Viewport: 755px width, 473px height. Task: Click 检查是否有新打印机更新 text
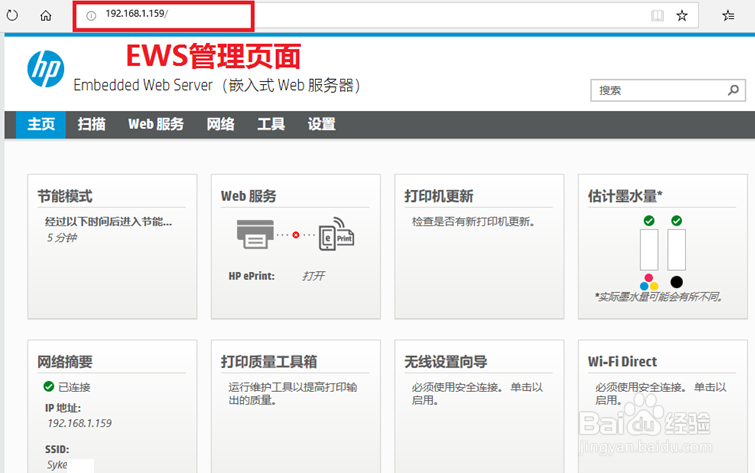(x=473, y=222)
